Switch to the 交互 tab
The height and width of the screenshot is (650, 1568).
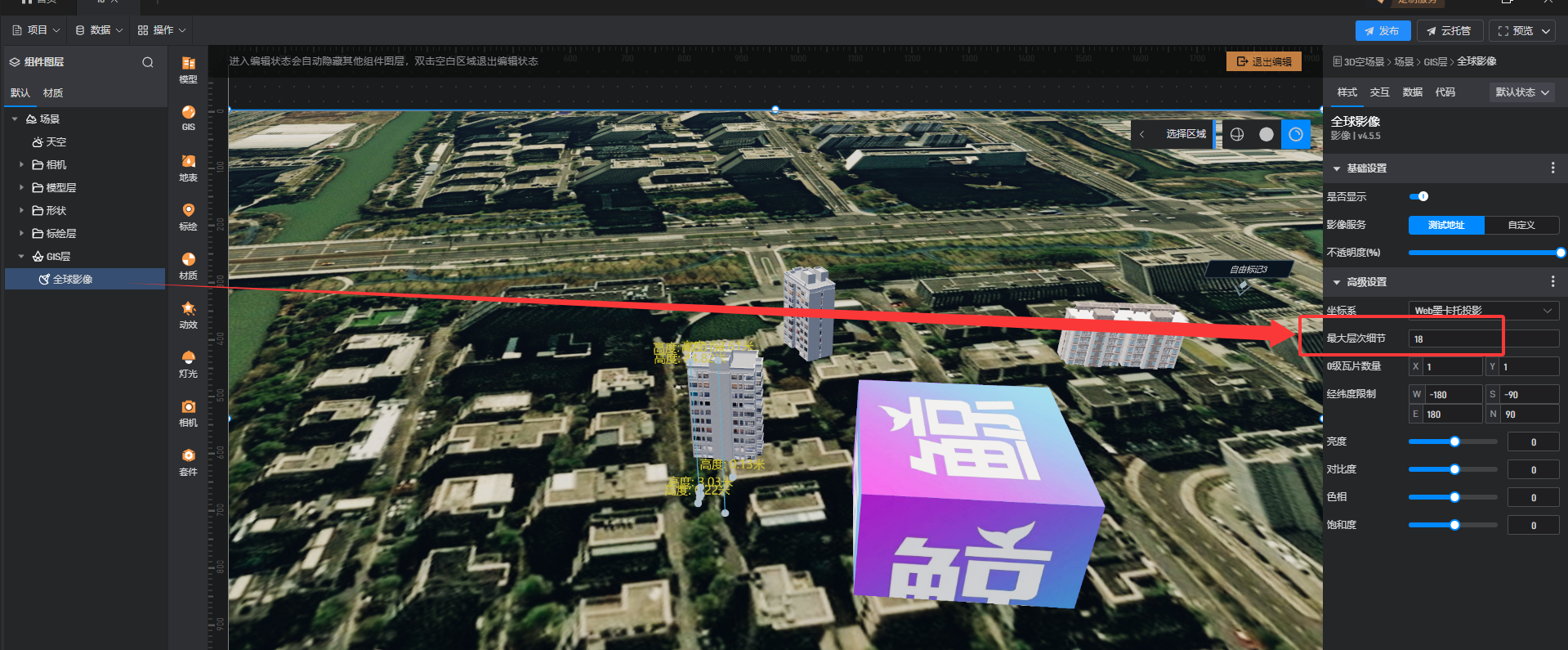tap(1380, 92)
